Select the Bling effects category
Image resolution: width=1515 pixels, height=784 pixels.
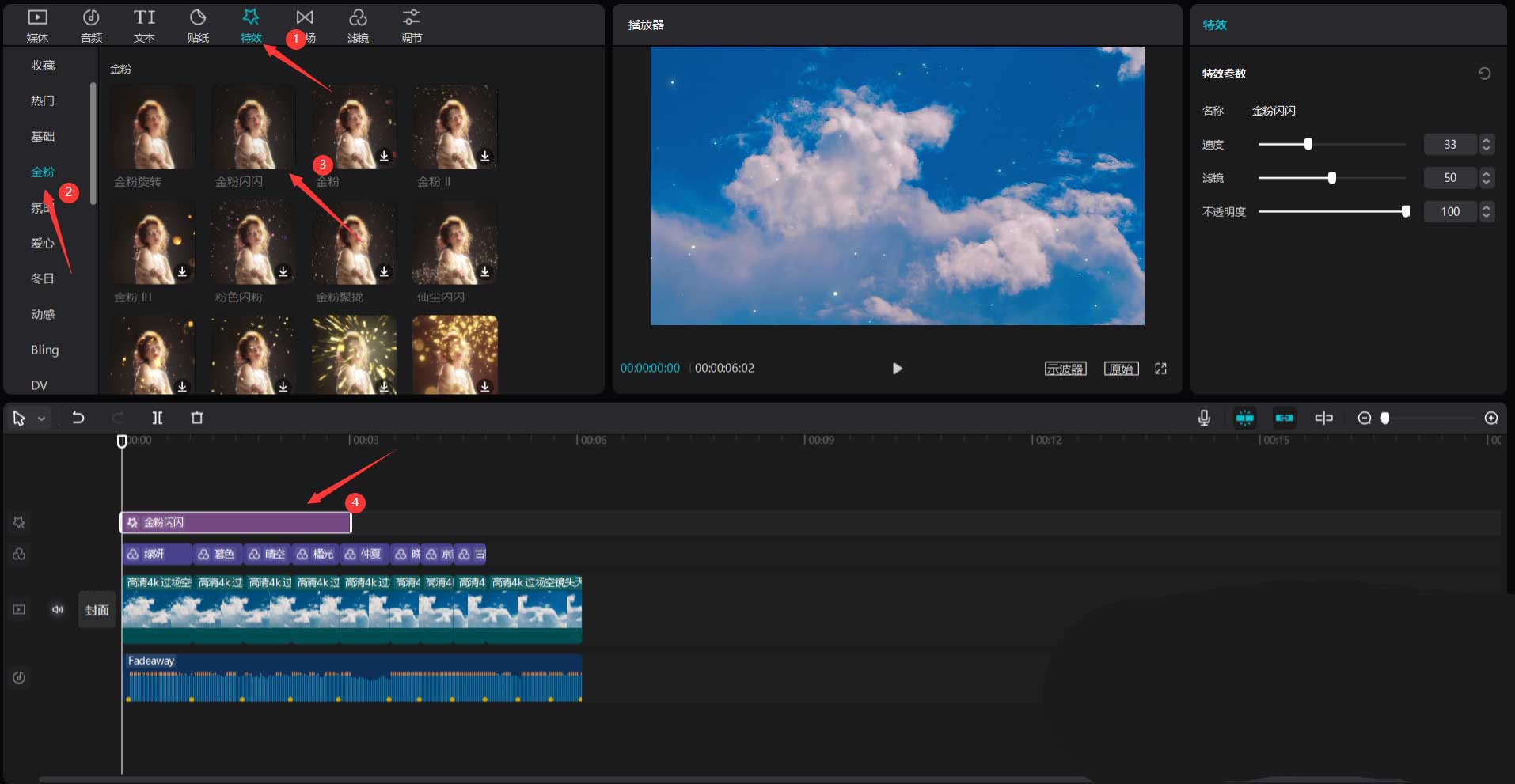click(45, 350)
